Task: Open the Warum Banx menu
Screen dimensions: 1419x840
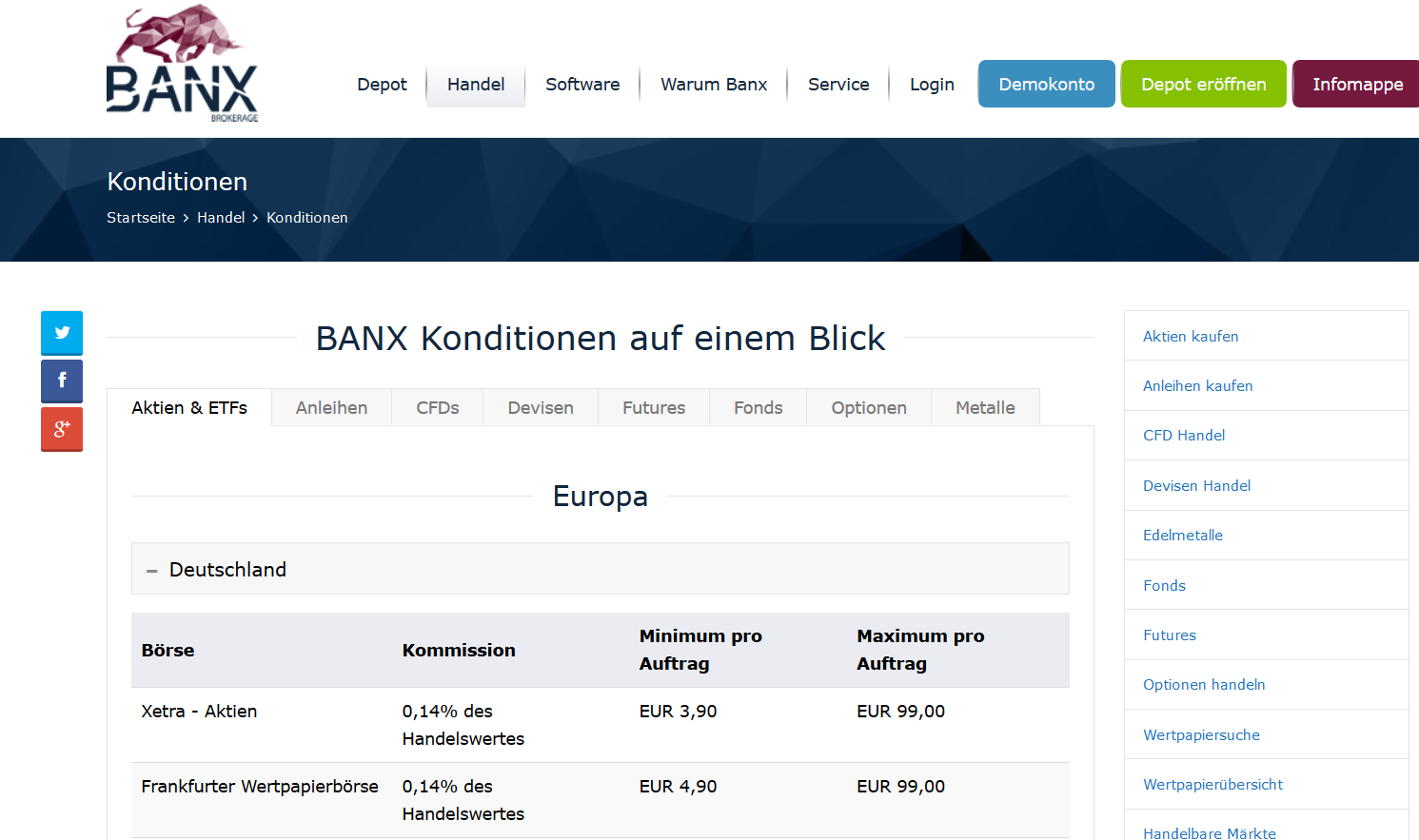Action: click(x=714, y=85)
